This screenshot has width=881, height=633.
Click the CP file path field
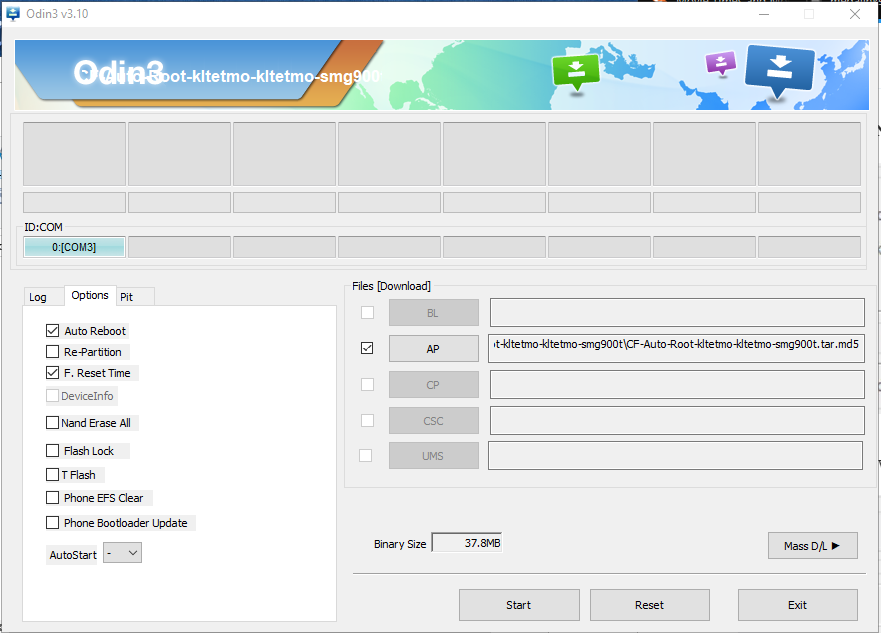[x=677, y=385]
